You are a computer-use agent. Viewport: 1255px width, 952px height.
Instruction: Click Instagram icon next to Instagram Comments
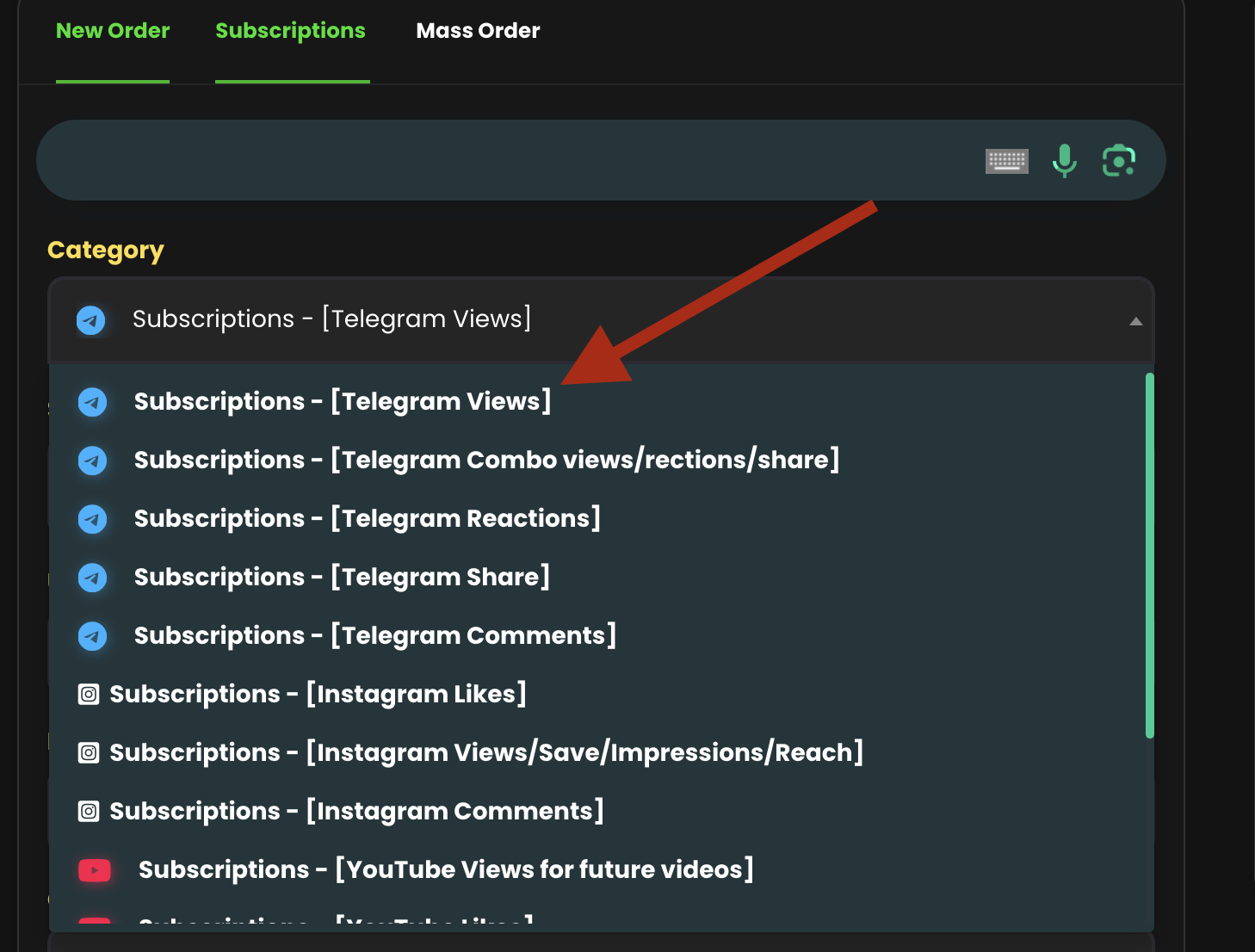[x=89, y=812]
